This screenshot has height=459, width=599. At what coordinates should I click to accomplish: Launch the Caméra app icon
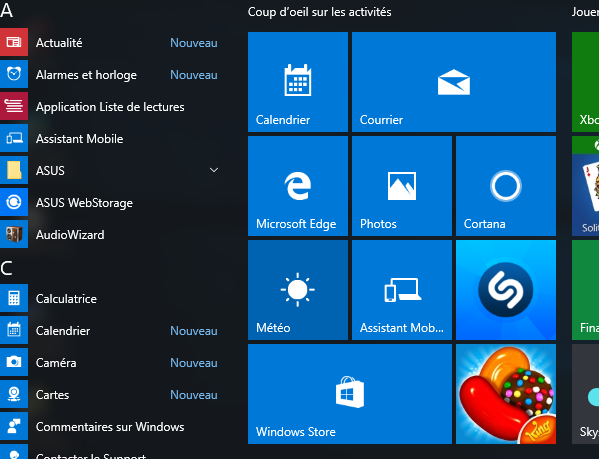click(14, 362)
